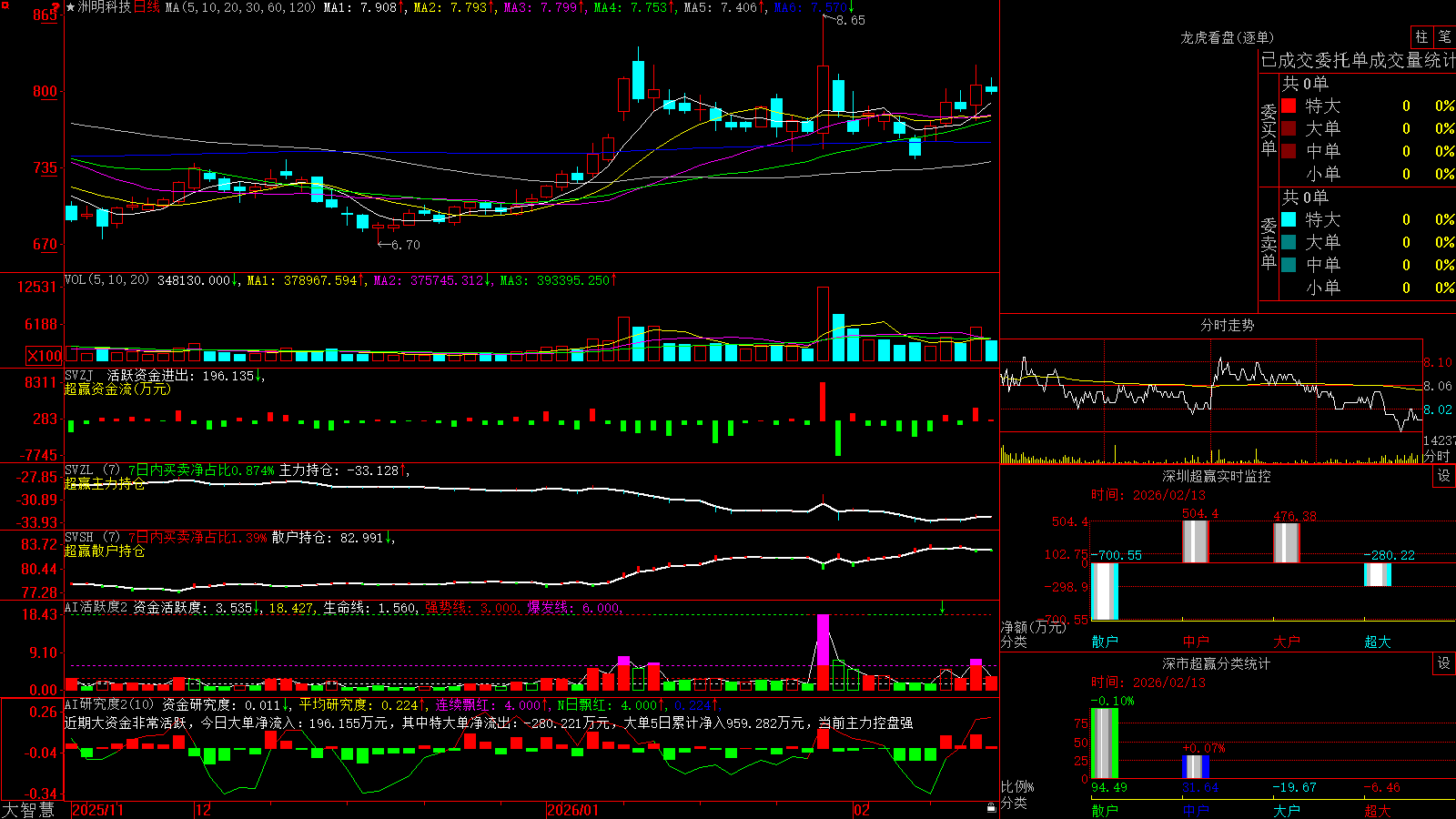Click the 12 month marker on timeline

203,810
